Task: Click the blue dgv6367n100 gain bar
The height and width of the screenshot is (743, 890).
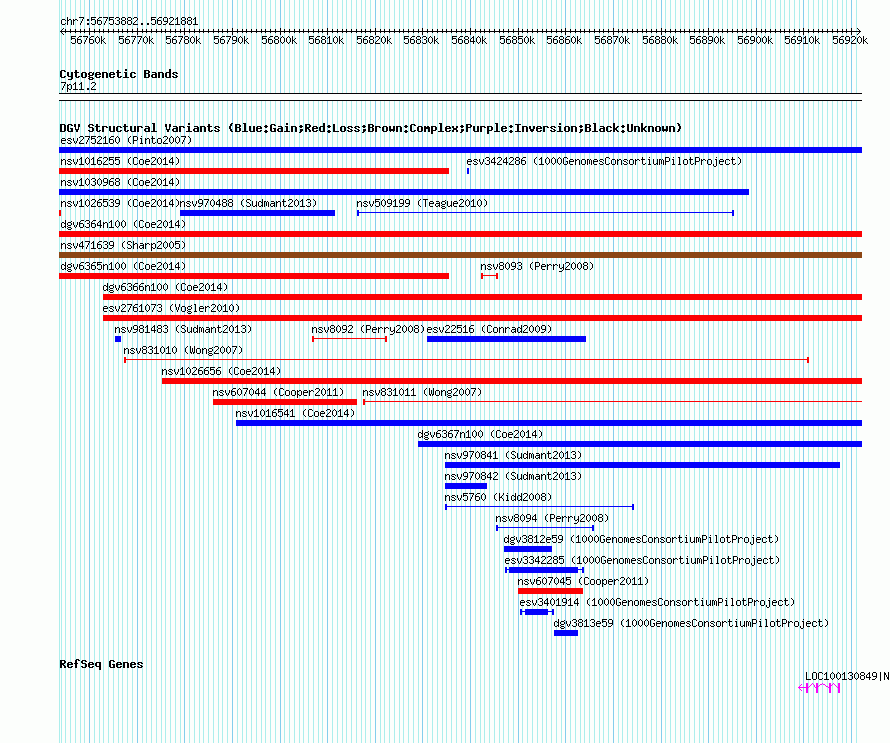Action: pyautogui.click(x=640, y=444)
